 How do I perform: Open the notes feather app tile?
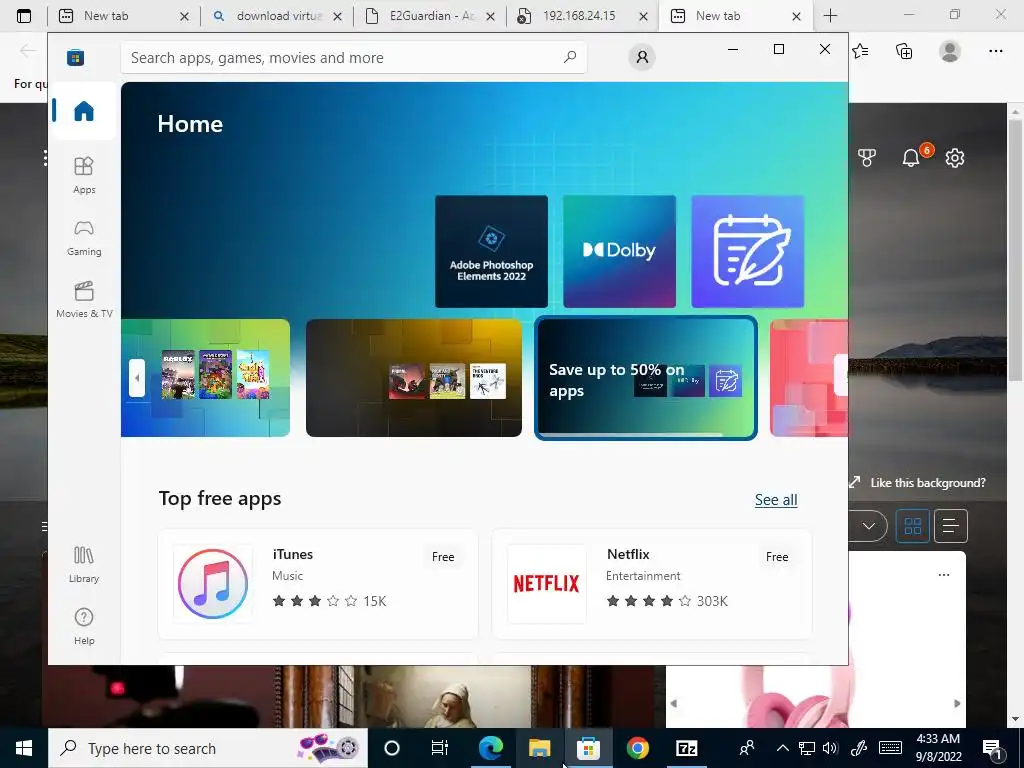[x=747, y=251]
